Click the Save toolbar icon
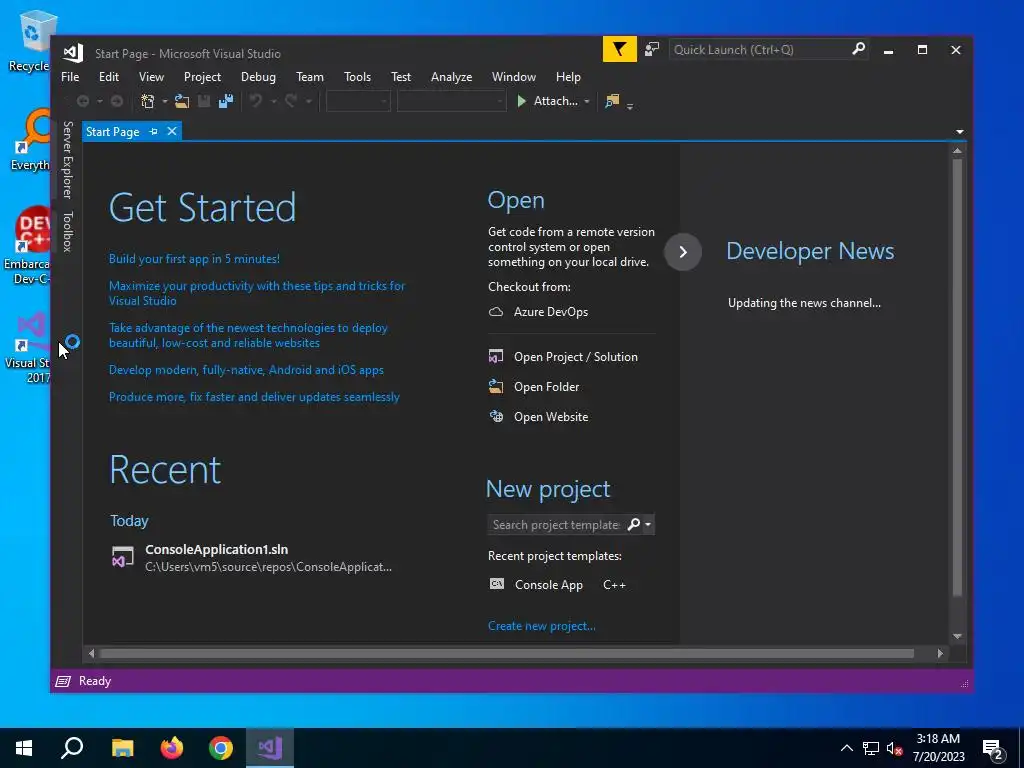The width and height of the screenshot is (1024, 768). 204,101
